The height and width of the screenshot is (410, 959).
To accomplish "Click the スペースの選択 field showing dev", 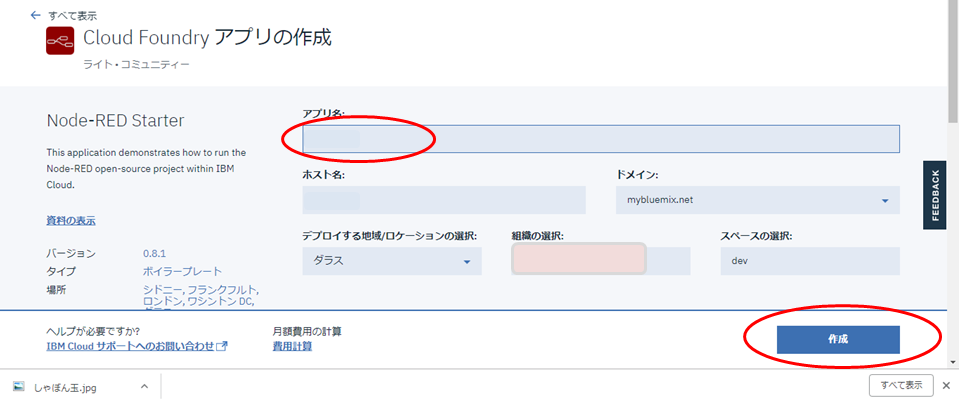I will point(810,261).
